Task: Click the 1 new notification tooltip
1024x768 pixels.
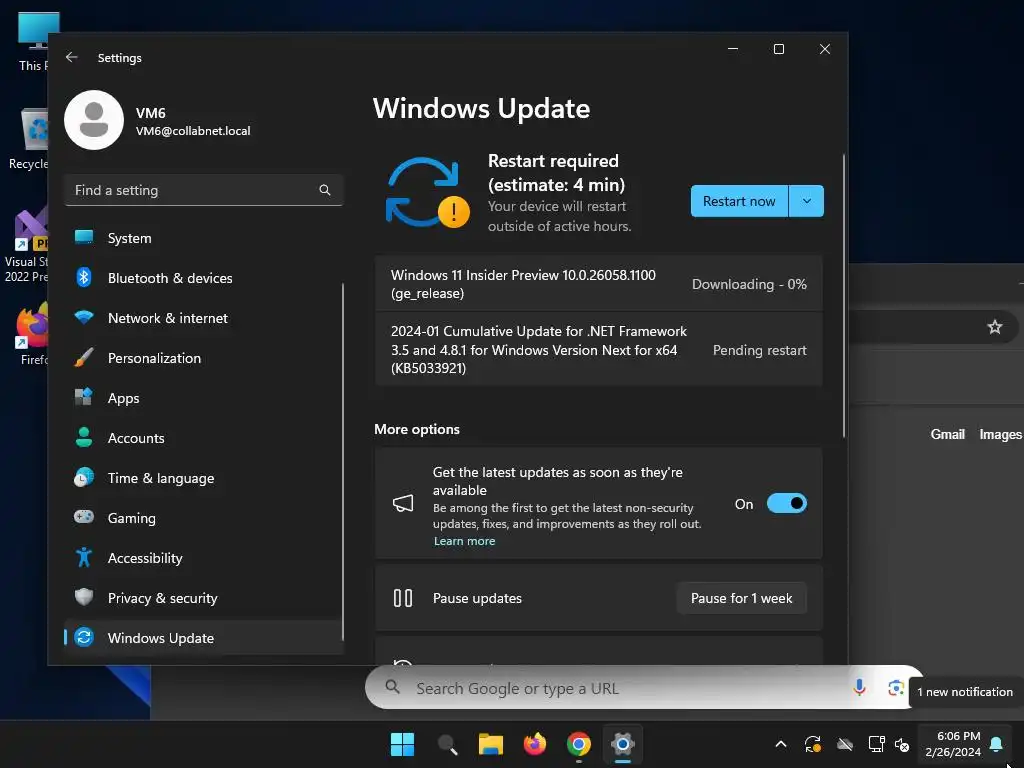Action: [965, 692]
